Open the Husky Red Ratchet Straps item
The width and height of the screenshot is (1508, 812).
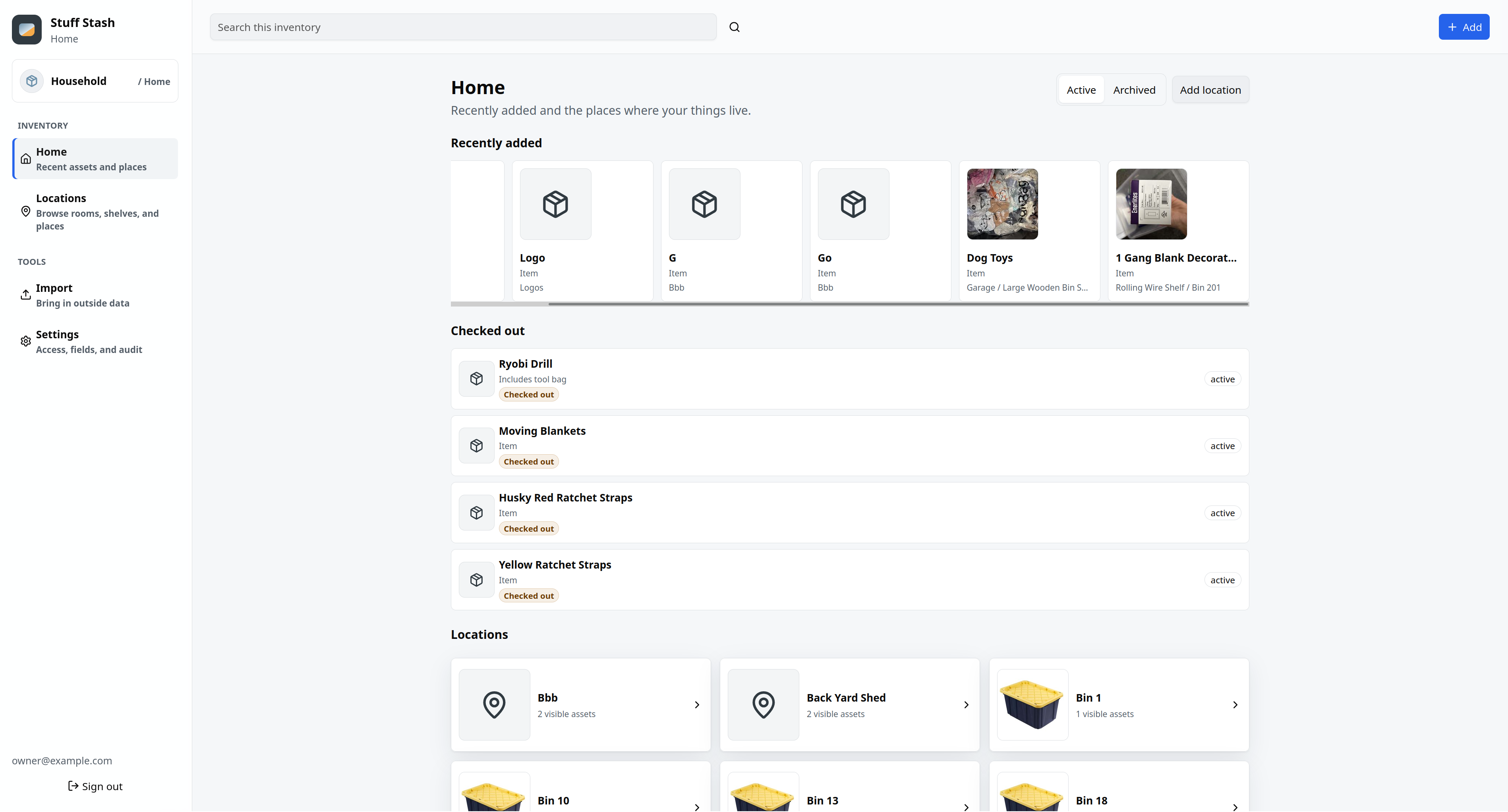click(849, 513)
